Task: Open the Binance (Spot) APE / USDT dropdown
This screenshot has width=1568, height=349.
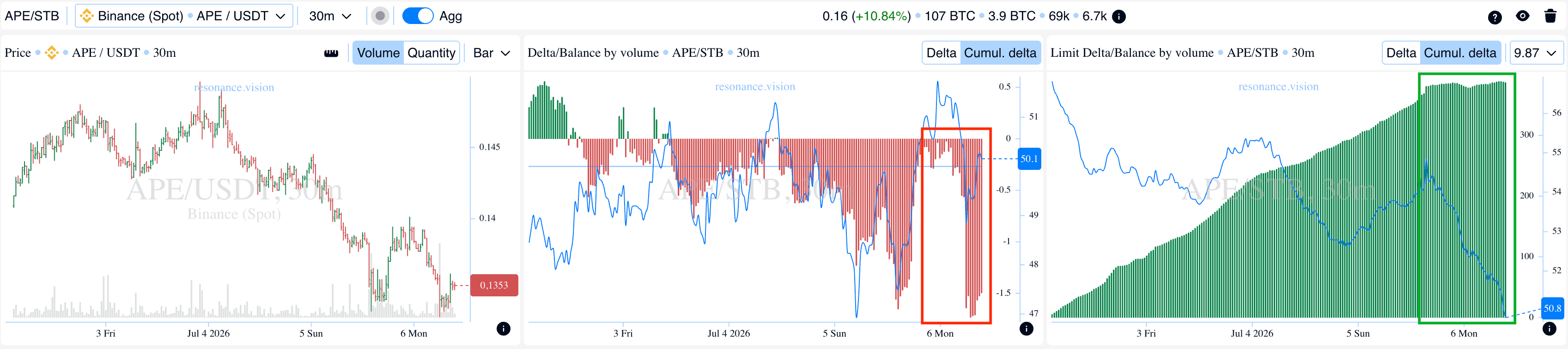Action: 184,16
